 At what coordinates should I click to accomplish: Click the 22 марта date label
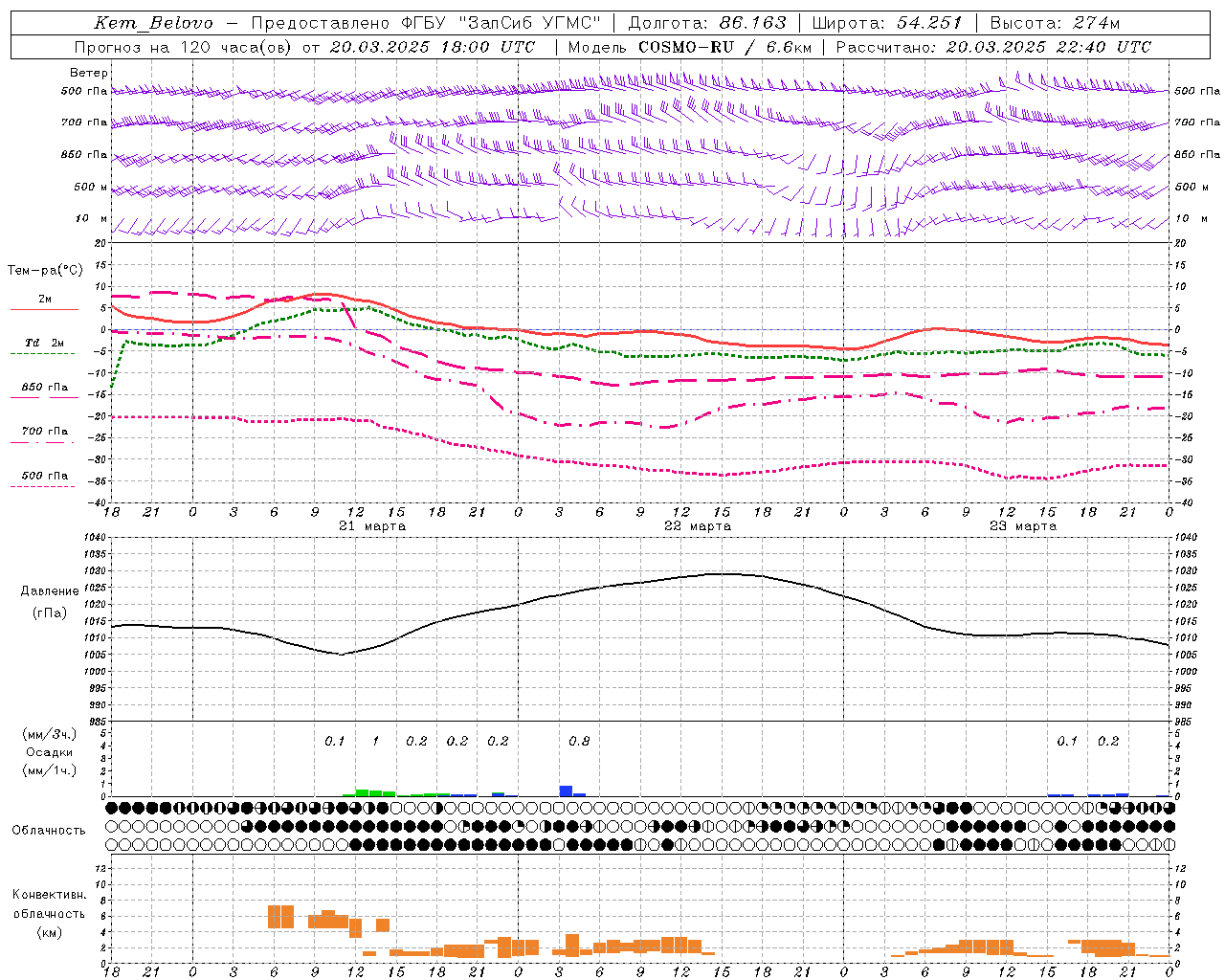[x=698, y=526]
